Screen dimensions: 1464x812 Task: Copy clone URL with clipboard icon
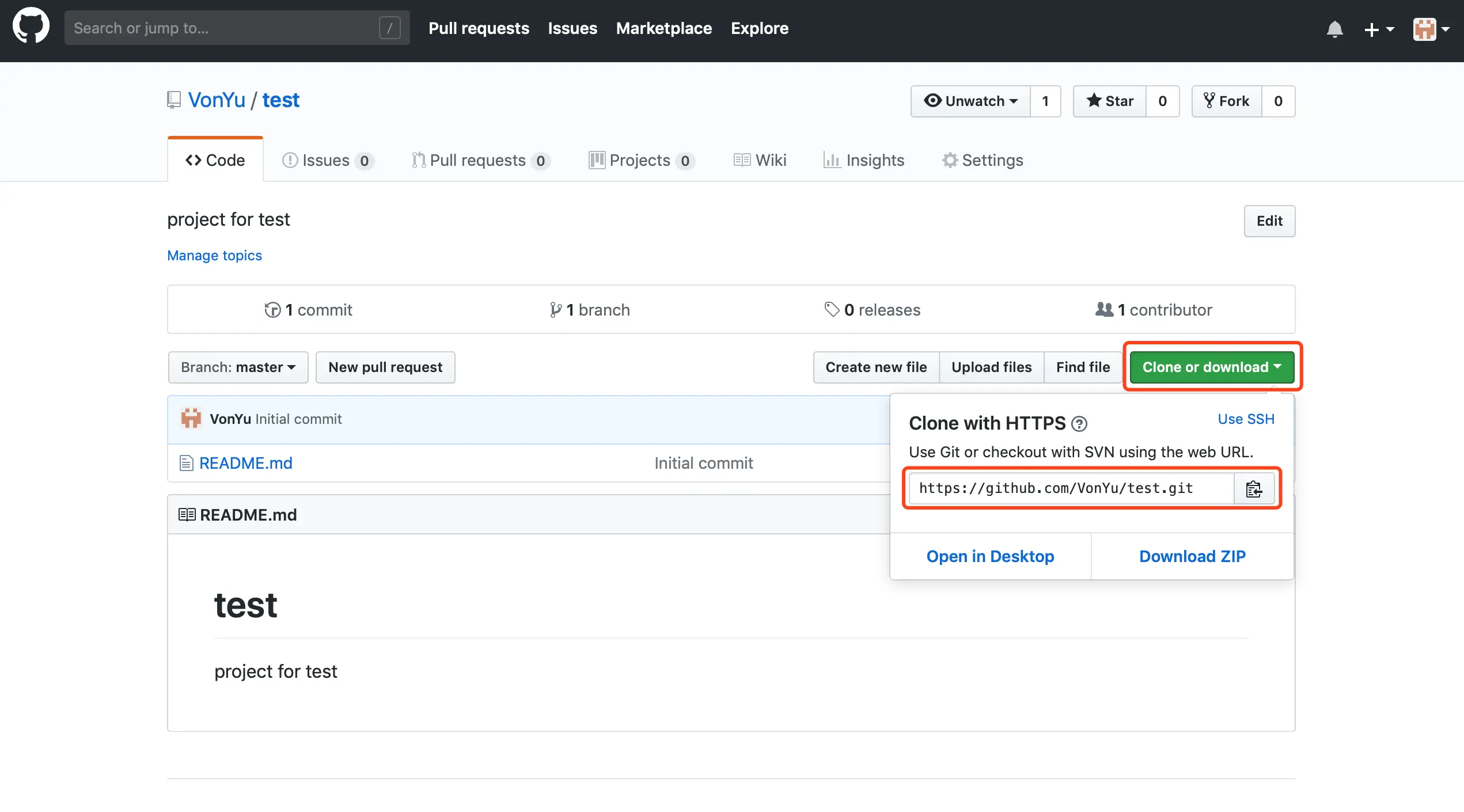pyautogui.click(x=1254, y=489)
